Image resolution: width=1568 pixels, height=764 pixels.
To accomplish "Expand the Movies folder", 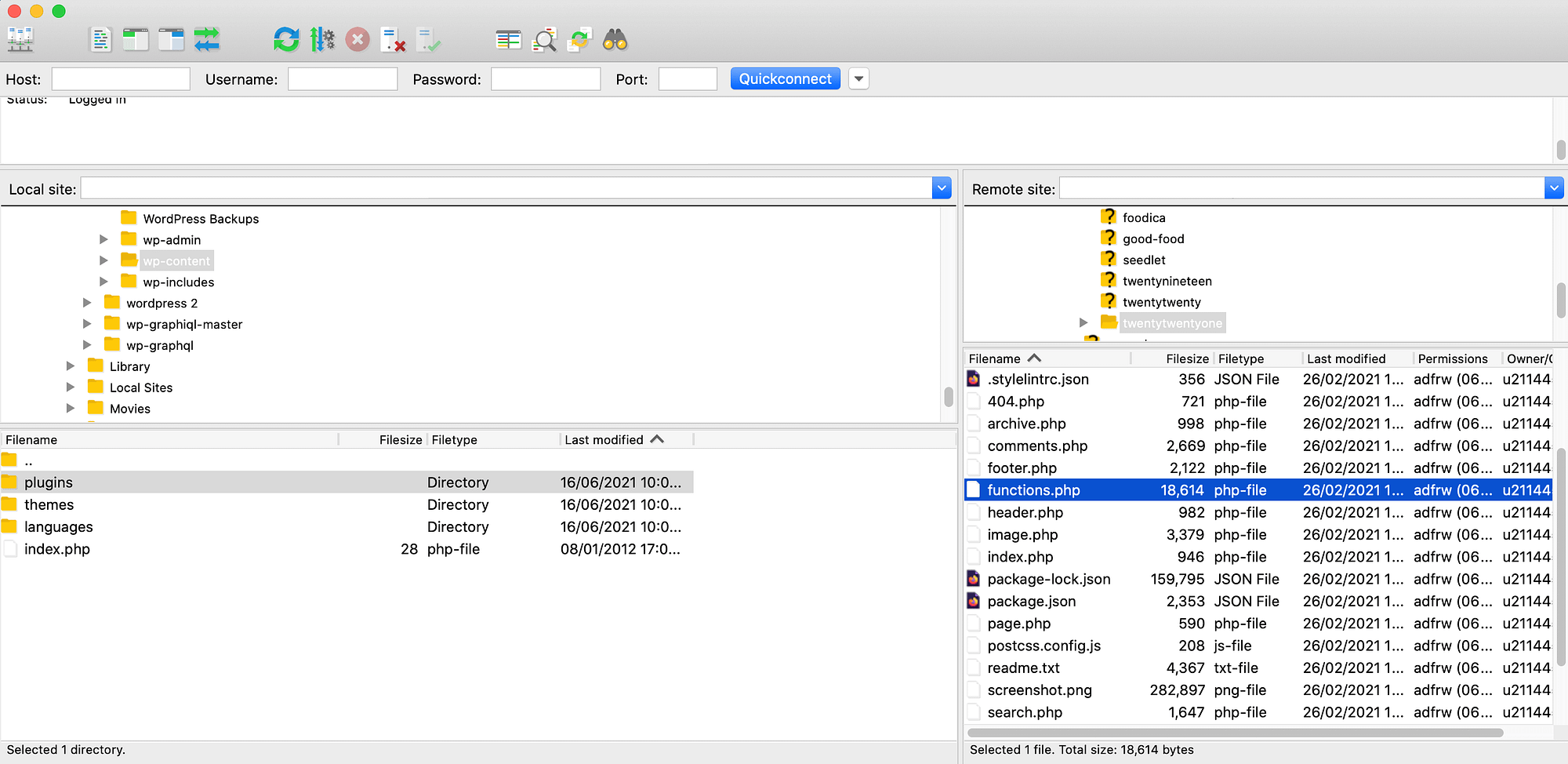I will tap(71, 408).
